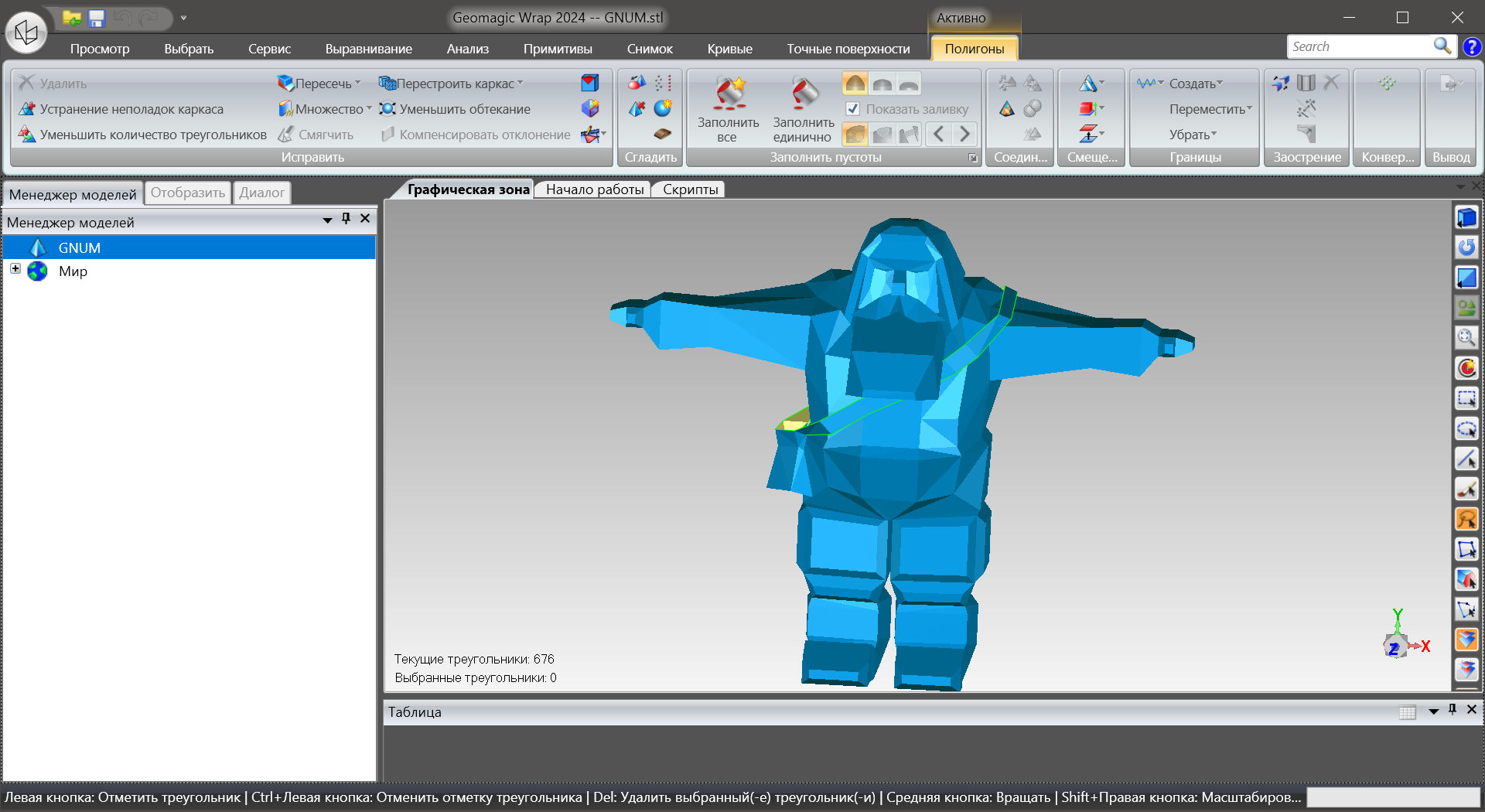Pin the Model Manager panel
The image size is (1485, 812).
pos(346,219)
